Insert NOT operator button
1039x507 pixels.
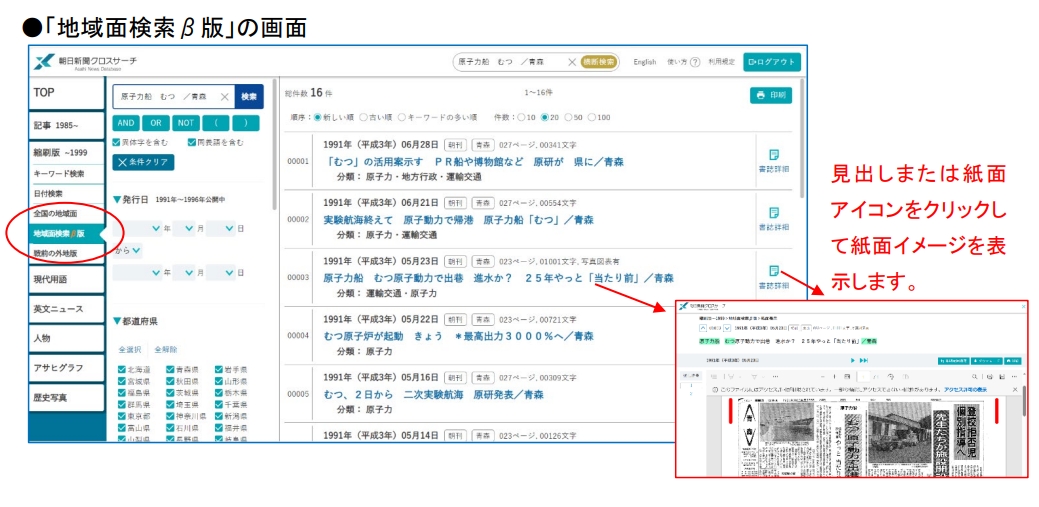[x=186, y=123]
